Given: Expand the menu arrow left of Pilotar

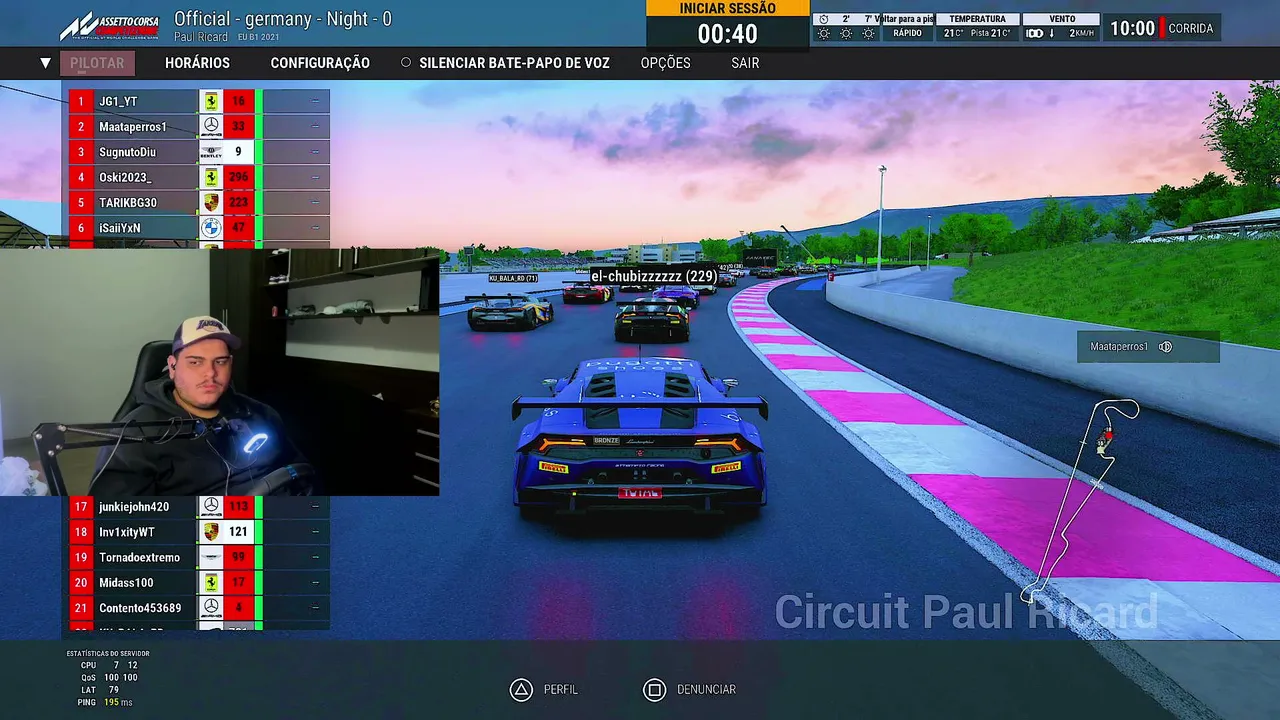Looking at the screenshot, I should 45,63.
